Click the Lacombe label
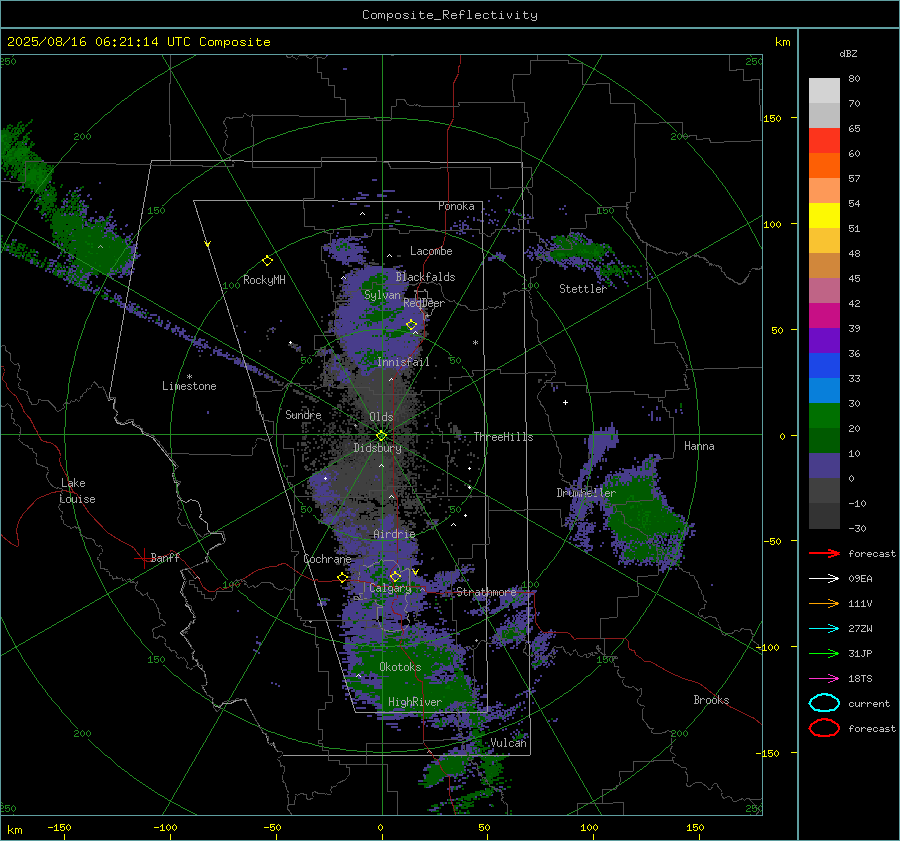This screenshot has height=841, width=900. (x=431, y=251)
